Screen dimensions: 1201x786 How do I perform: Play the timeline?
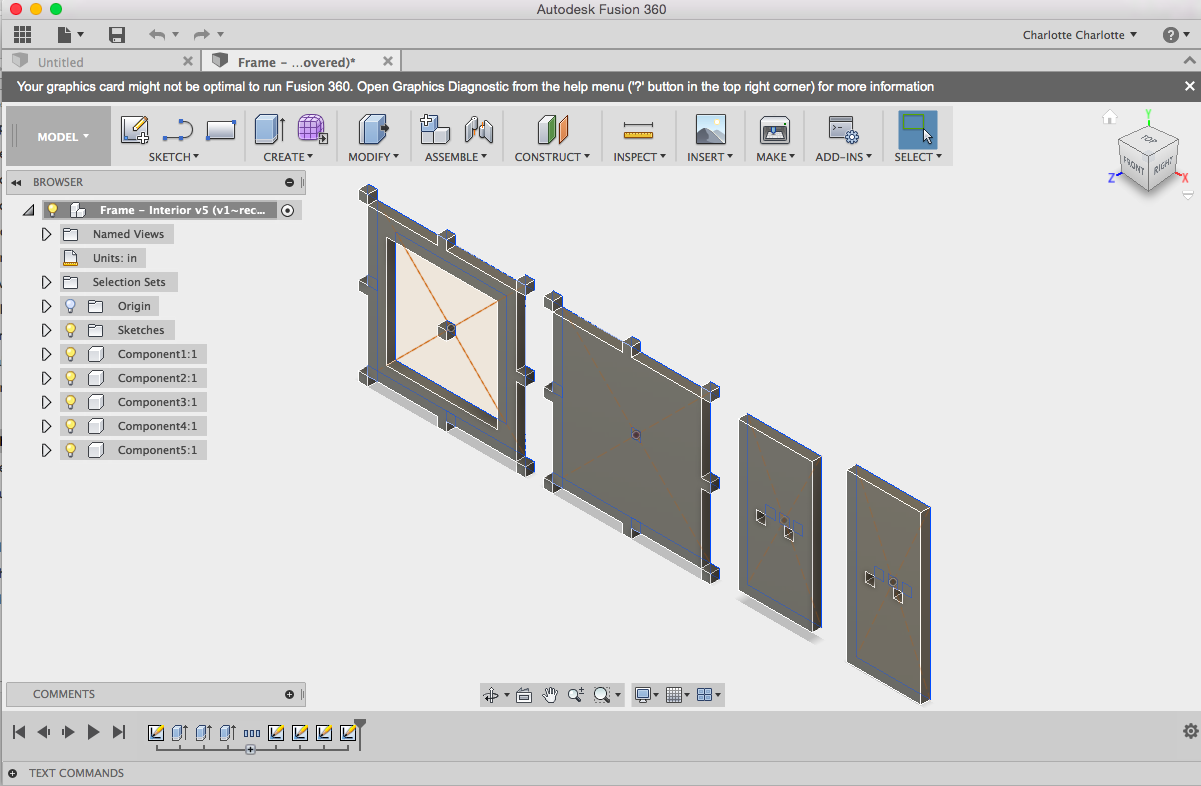click(x=93, y=732)
